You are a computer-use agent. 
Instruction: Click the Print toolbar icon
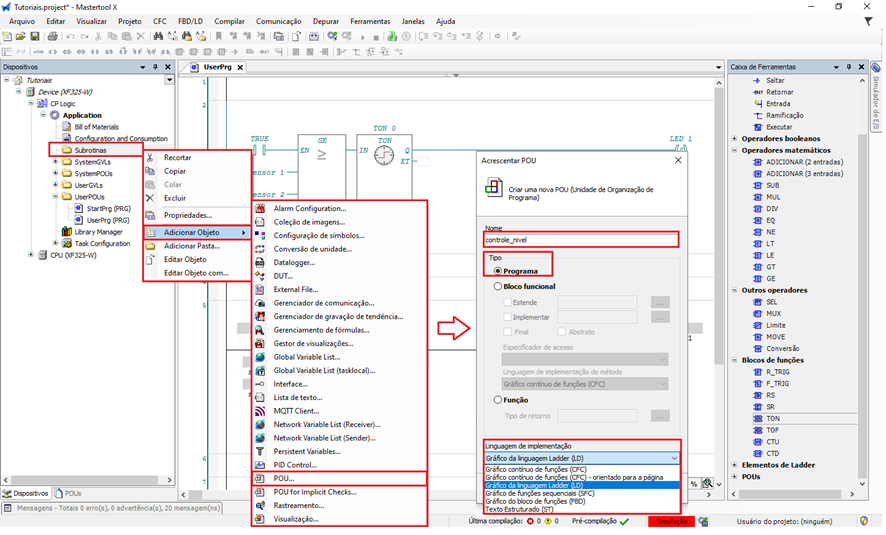[x=51, y=37]
